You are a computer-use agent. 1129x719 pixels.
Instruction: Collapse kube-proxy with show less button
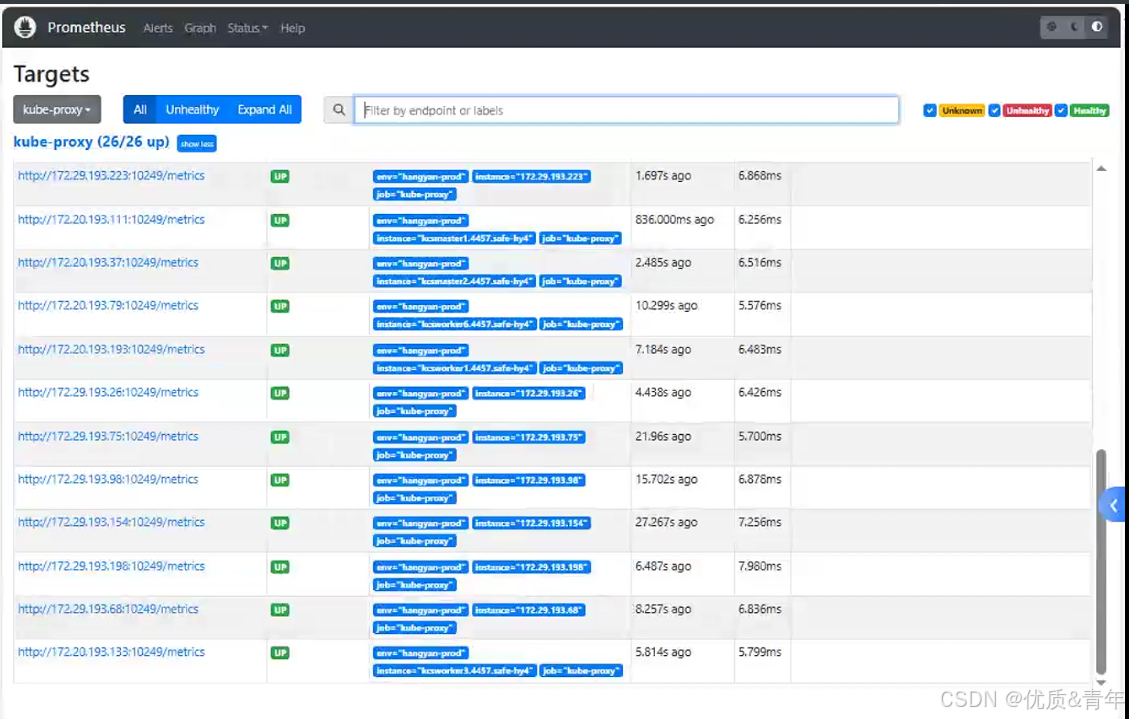[197, 144]
